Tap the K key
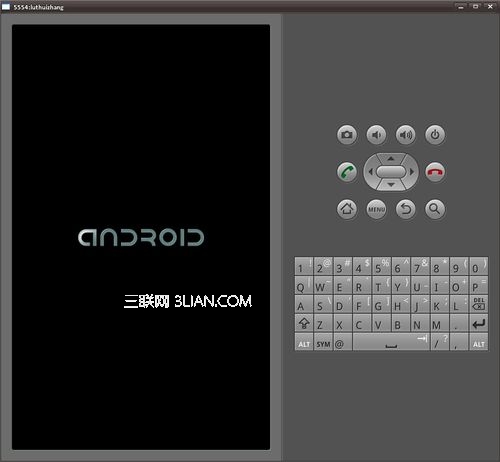Image resolution: width=500 pixels, height=462 pixels. click(440, 304)
